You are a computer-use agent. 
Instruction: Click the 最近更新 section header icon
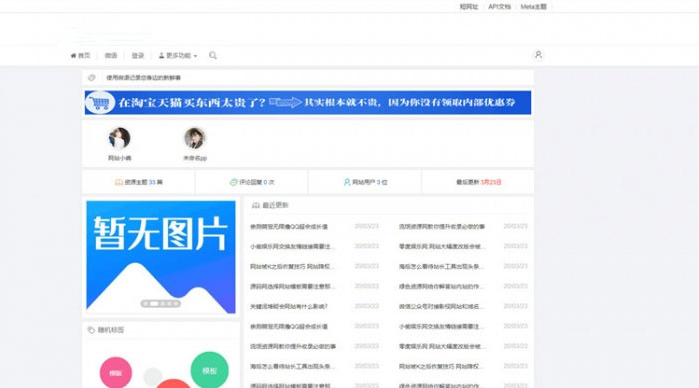255,205
